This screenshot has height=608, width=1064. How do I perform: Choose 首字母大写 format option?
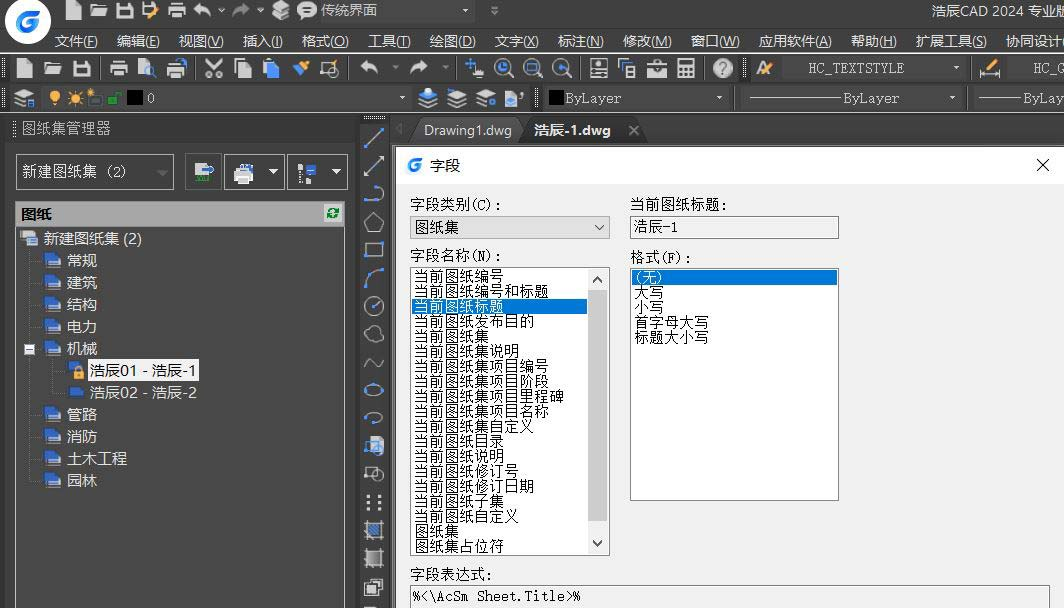(x=671, y=322)
